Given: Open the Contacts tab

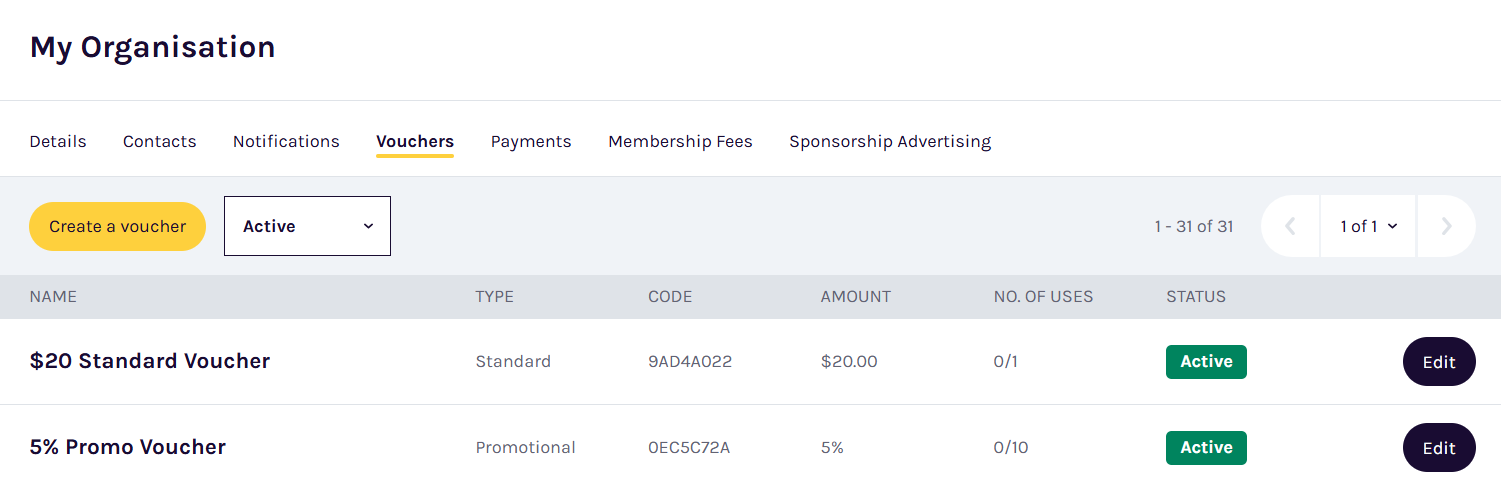Looking at the screenshot, I should pos(159,142).
